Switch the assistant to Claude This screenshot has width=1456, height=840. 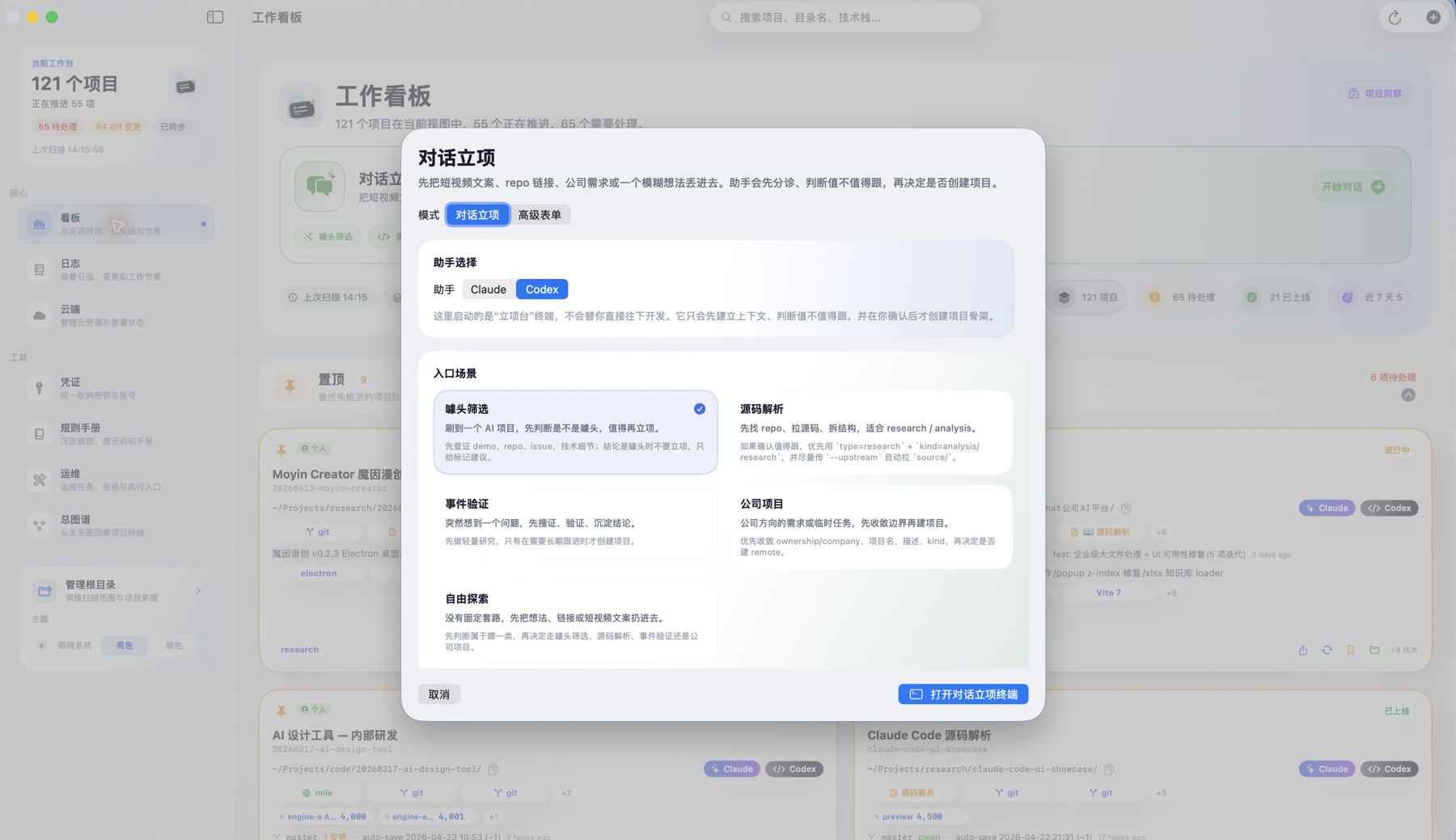[488, 289]
